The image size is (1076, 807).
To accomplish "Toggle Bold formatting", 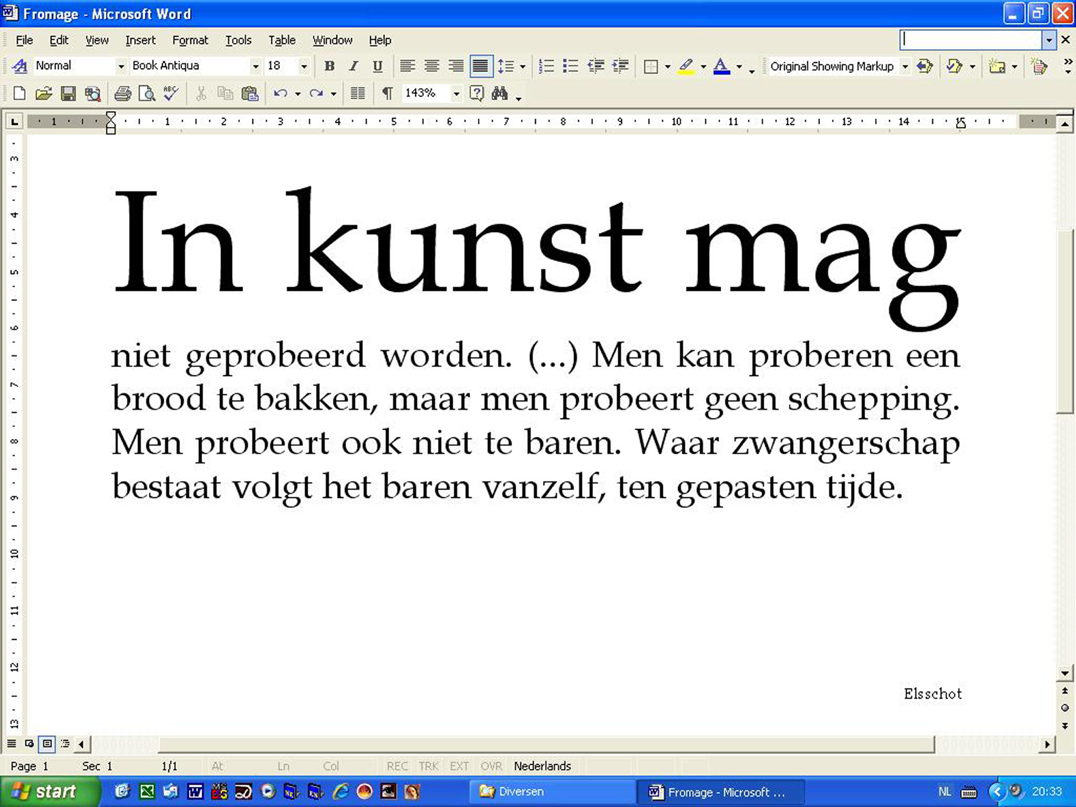I will [x=329, y=66].
